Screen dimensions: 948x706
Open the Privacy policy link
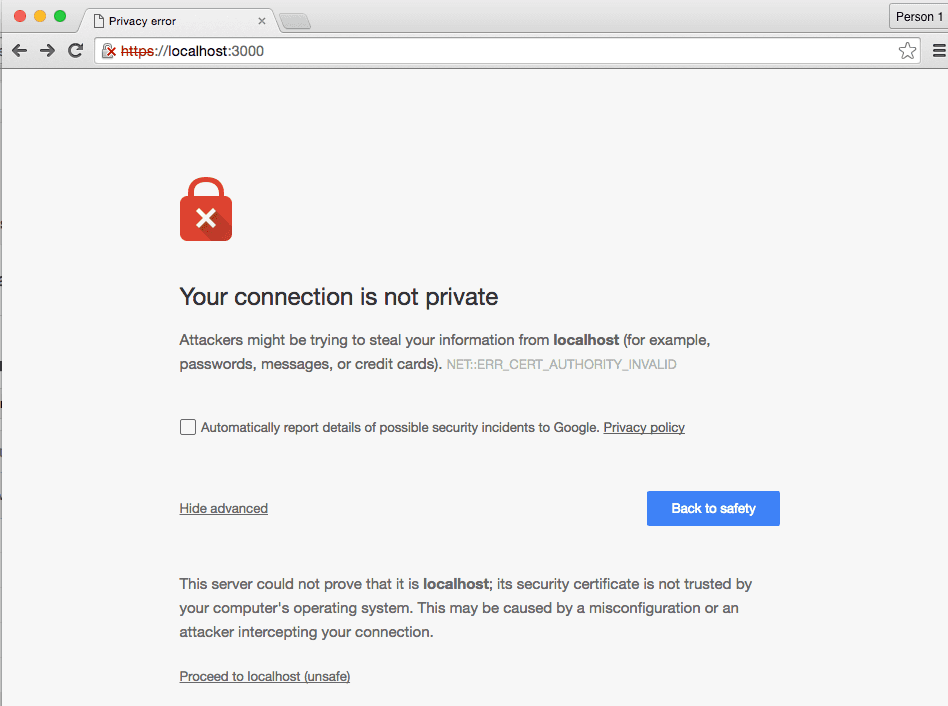pyautogui.click(x=644, y=427)
